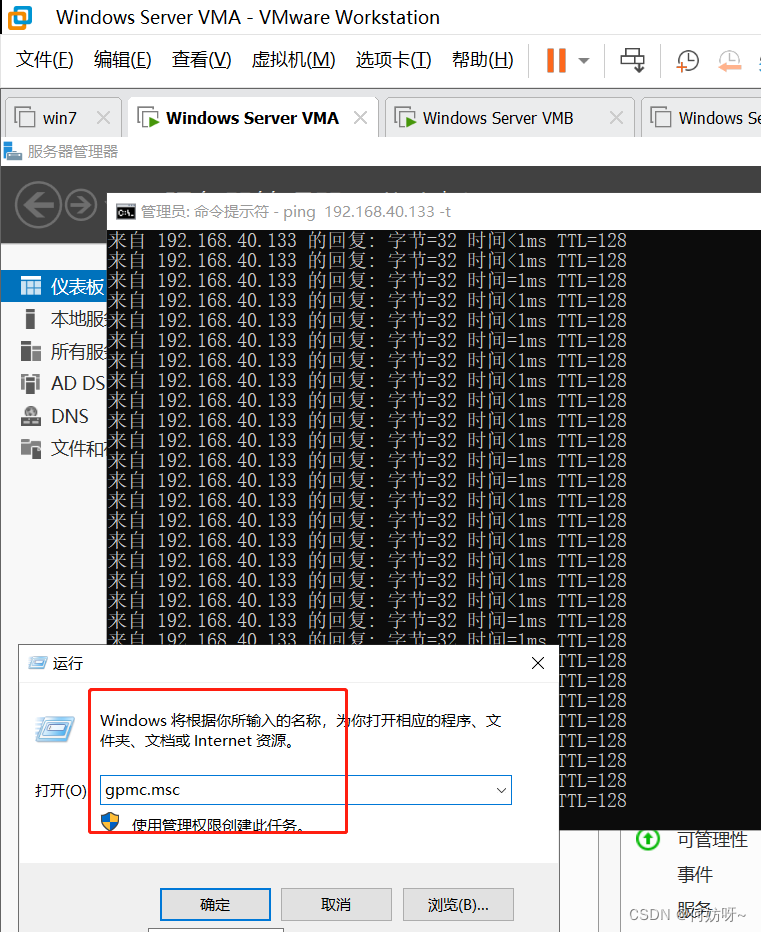761x932 pixels.
Task: Expand the 打开 combo box dropdown arrow
Action: pyautogui.click(x=501, y=790)
